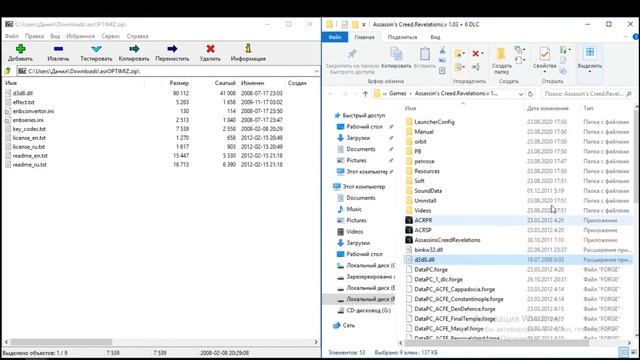The image size is (640, 360).
Task: Click Explorer's pin to Quick Access icon
Action: pos(352,53)
